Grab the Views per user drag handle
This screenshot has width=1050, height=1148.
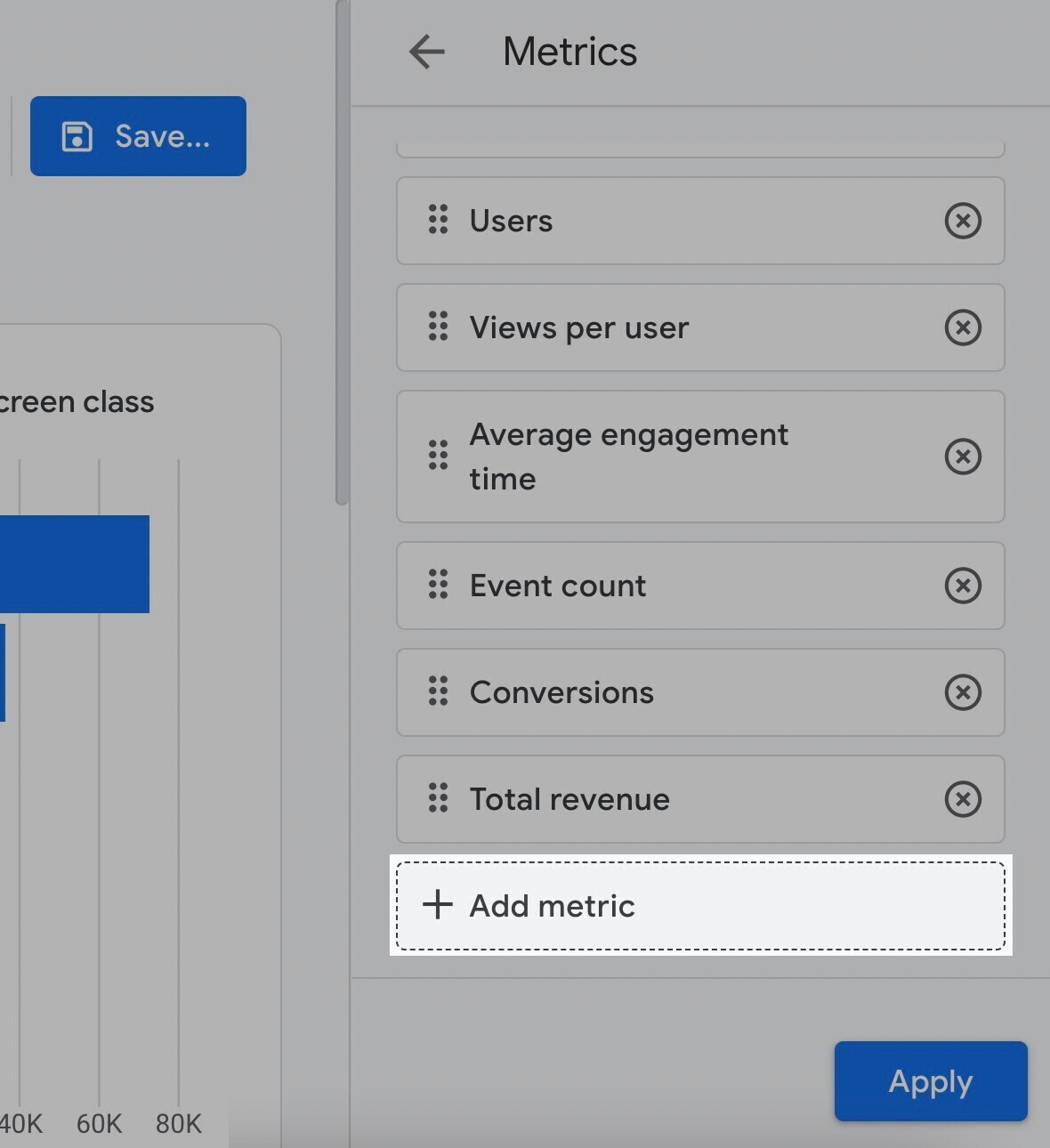click(438, 327)
